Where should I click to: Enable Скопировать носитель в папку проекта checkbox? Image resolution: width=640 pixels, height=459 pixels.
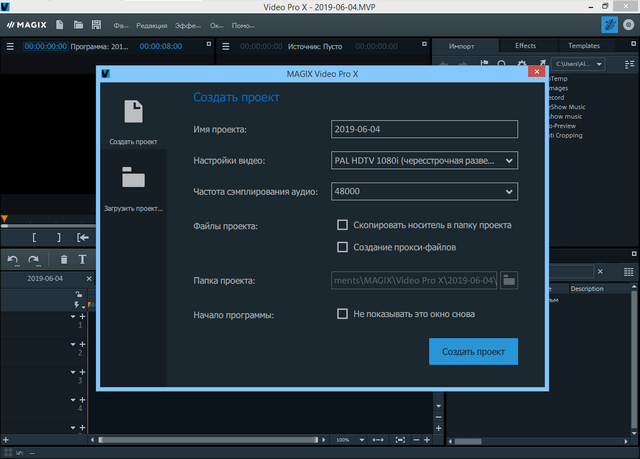point(342,225)
